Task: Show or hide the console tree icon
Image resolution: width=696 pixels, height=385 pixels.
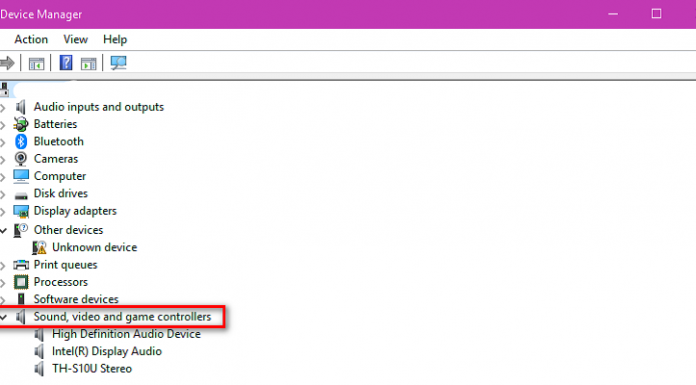Action: [36, 64]
